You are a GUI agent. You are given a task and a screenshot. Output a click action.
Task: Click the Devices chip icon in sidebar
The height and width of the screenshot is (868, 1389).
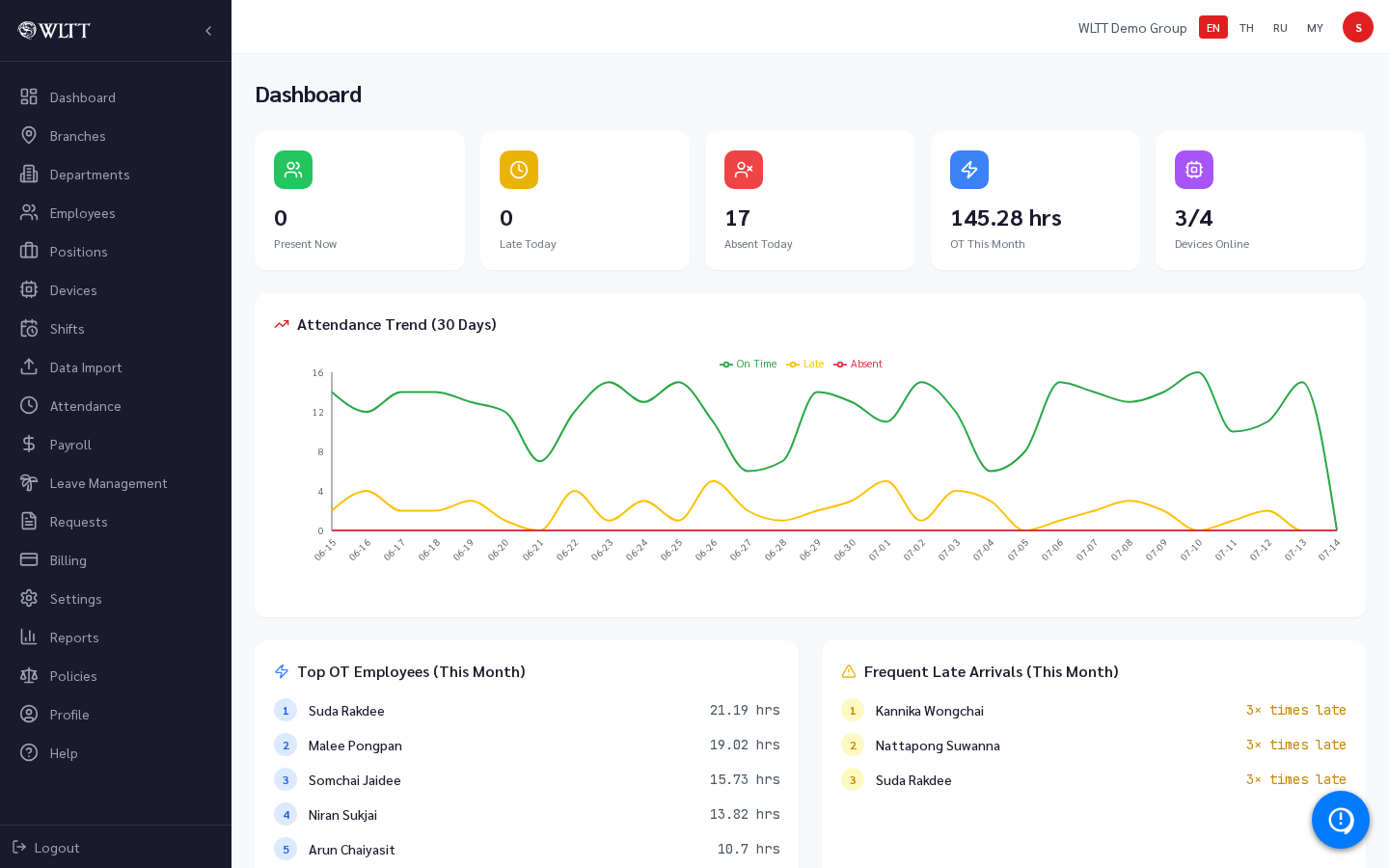tap(29, 289)
